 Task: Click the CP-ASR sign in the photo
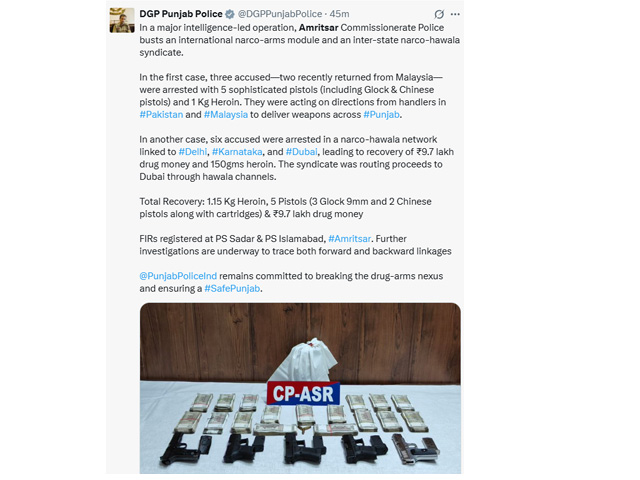click(303, 393)
